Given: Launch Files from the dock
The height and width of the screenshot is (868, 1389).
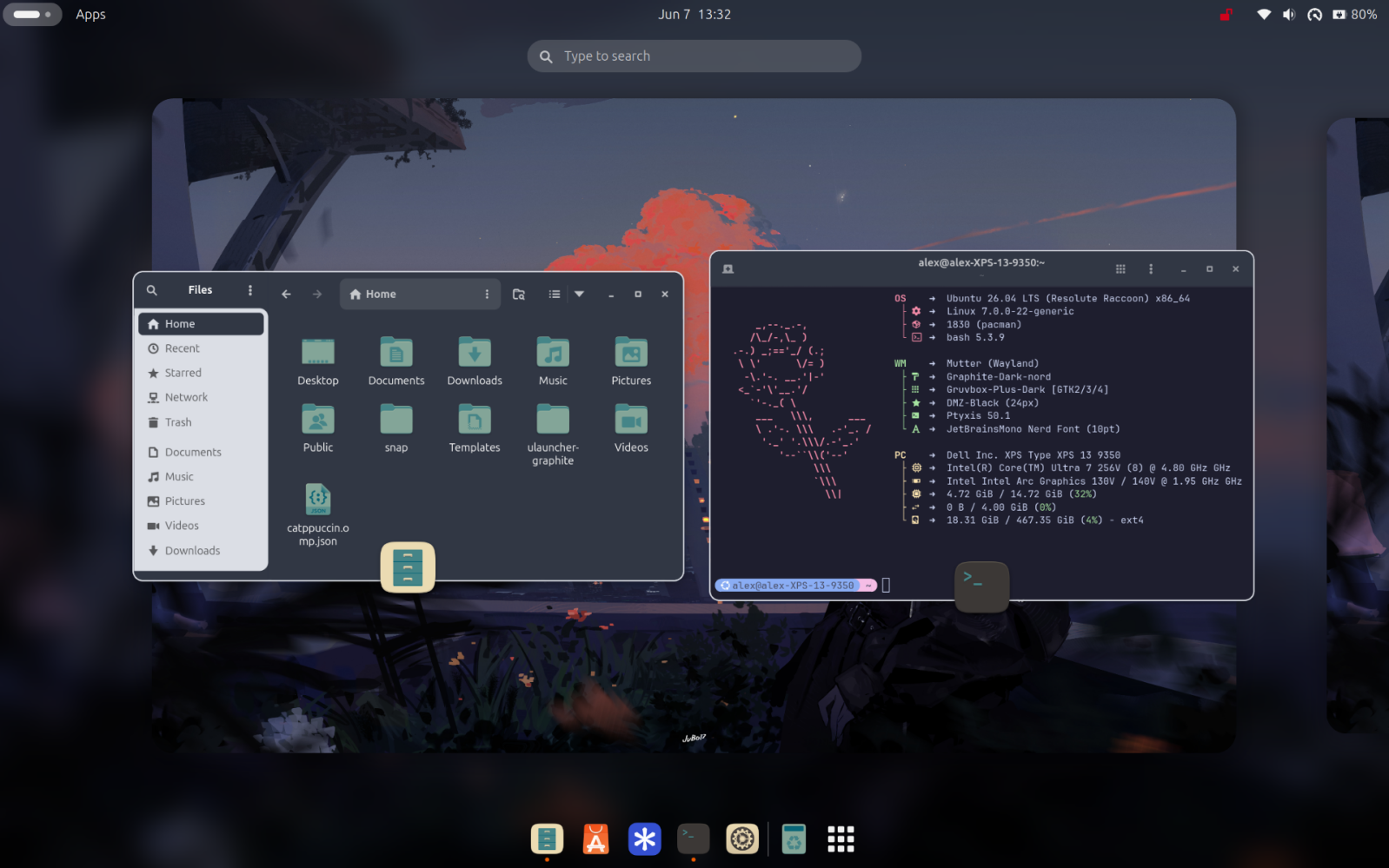Looking at the screenshot, I should click(x=547, y=839).
